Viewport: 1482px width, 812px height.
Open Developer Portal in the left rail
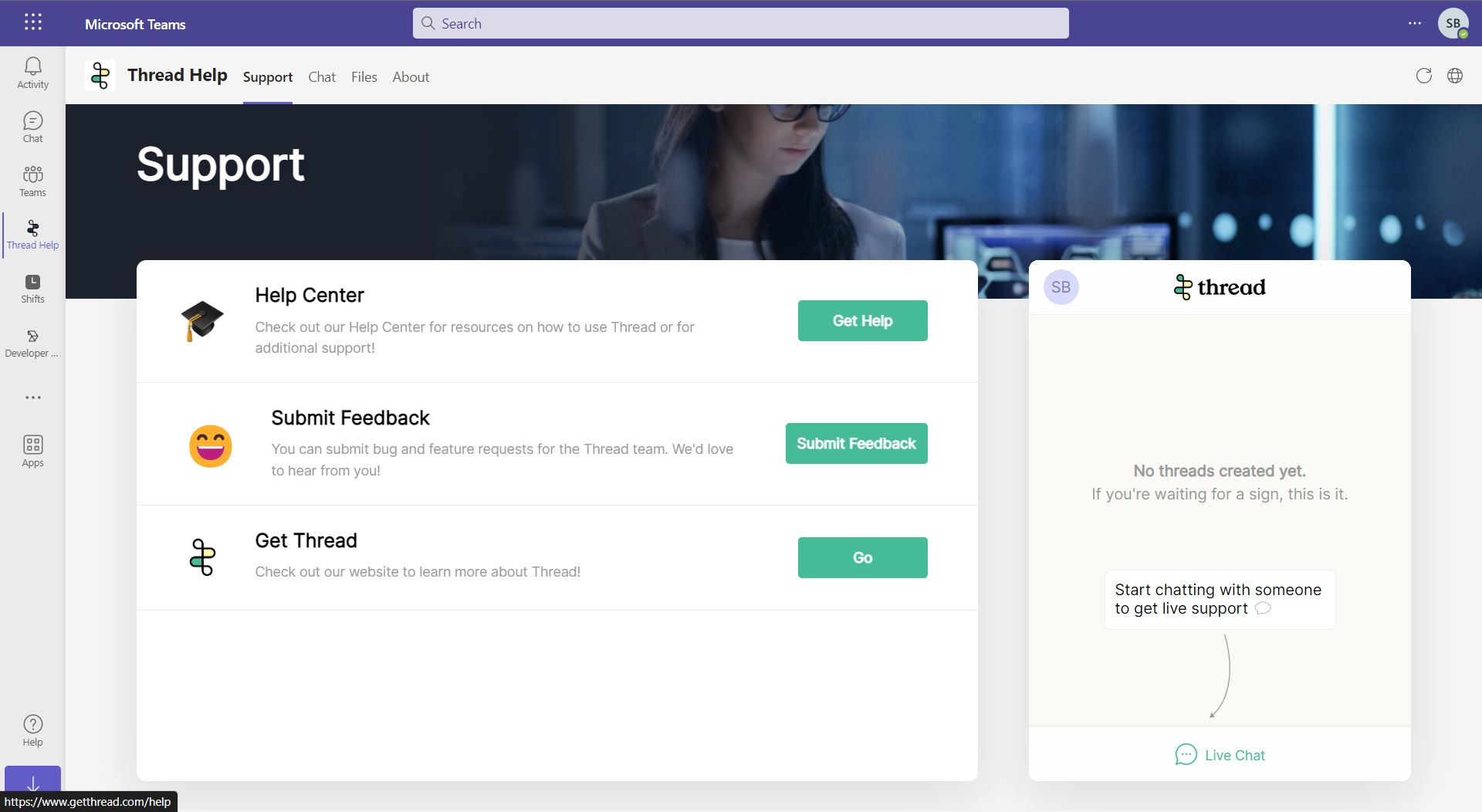coord(32,343)
